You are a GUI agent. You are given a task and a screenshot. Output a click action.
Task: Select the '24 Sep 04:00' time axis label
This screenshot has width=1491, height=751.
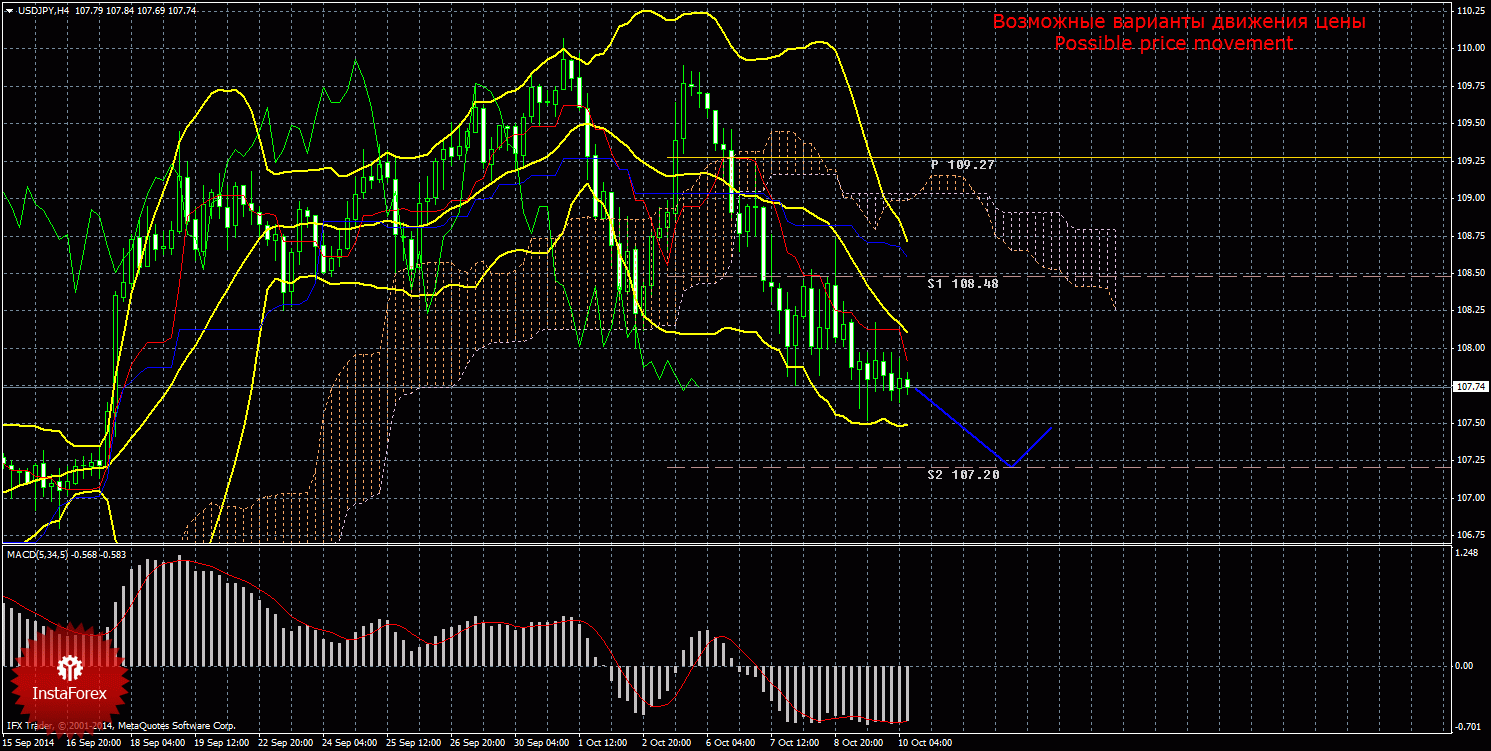click(x=350, y=743)
